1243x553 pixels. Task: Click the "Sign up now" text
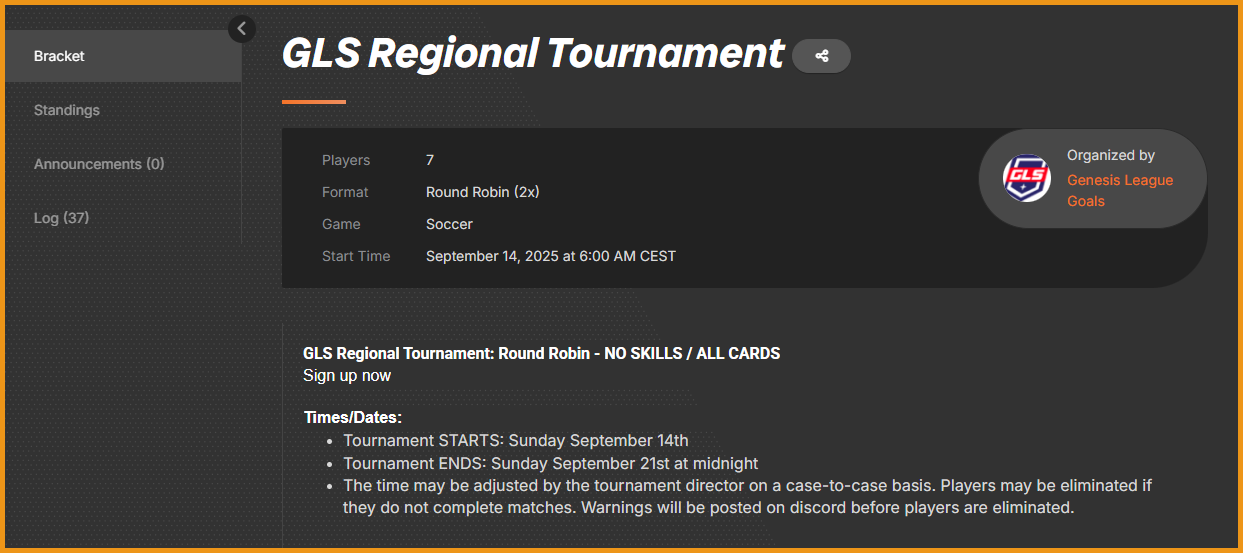[347, 376]
